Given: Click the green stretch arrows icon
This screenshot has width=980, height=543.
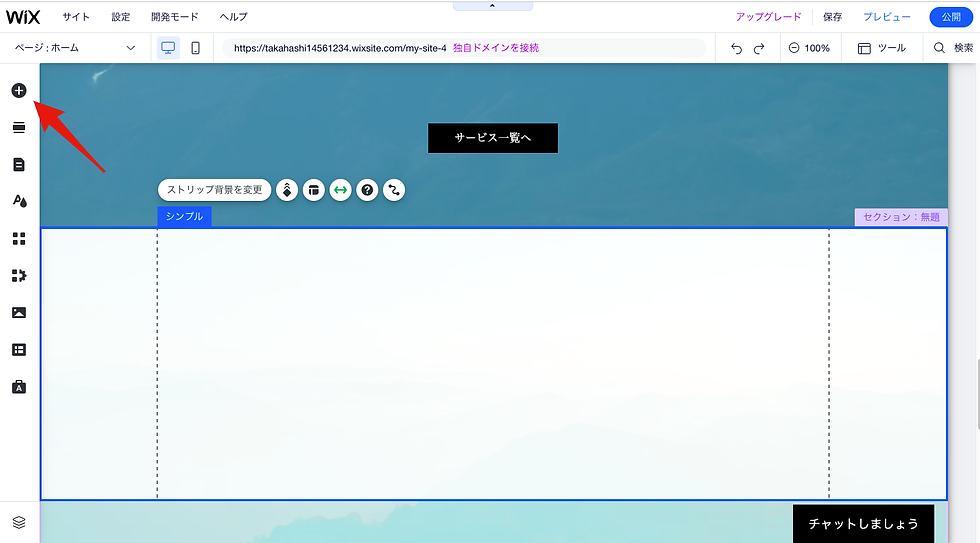Looking at the screenshot, I should 341,190.
